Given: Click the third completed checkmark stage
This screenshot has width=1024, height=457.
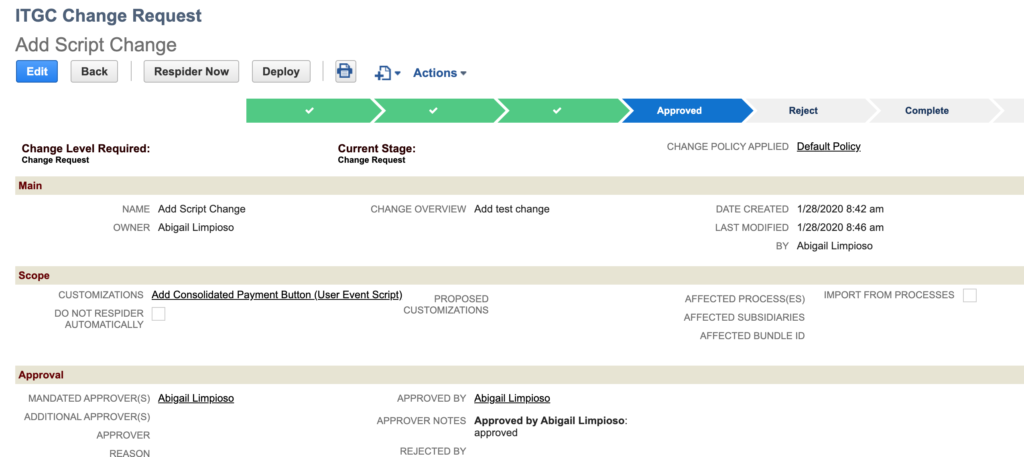Looking at the screenshot, I should click(557, 111).
